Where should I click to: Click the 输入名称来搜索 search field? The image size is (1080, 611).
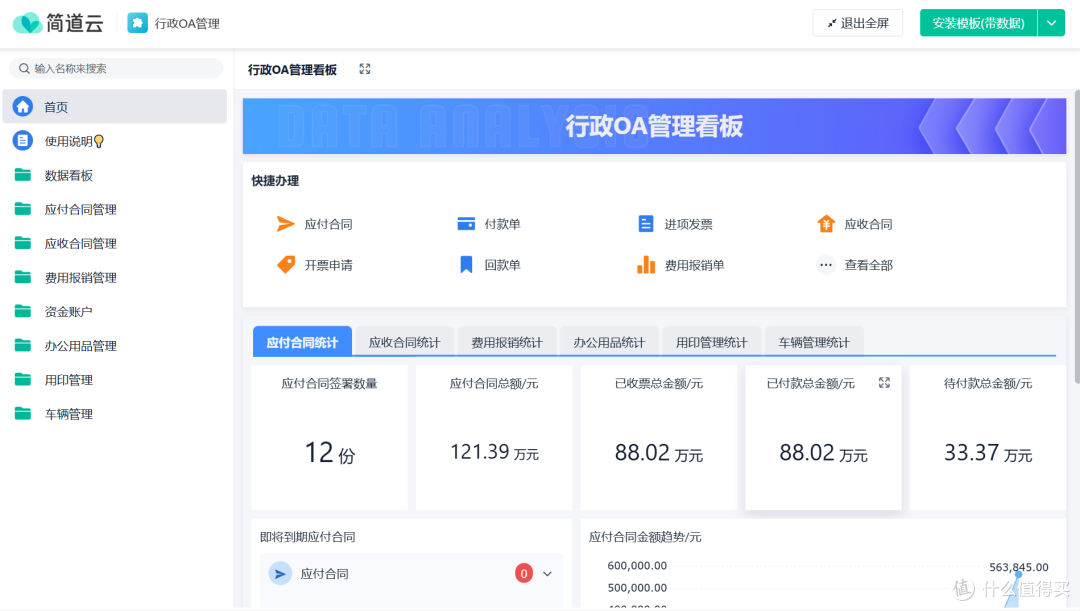pos(115,67)
